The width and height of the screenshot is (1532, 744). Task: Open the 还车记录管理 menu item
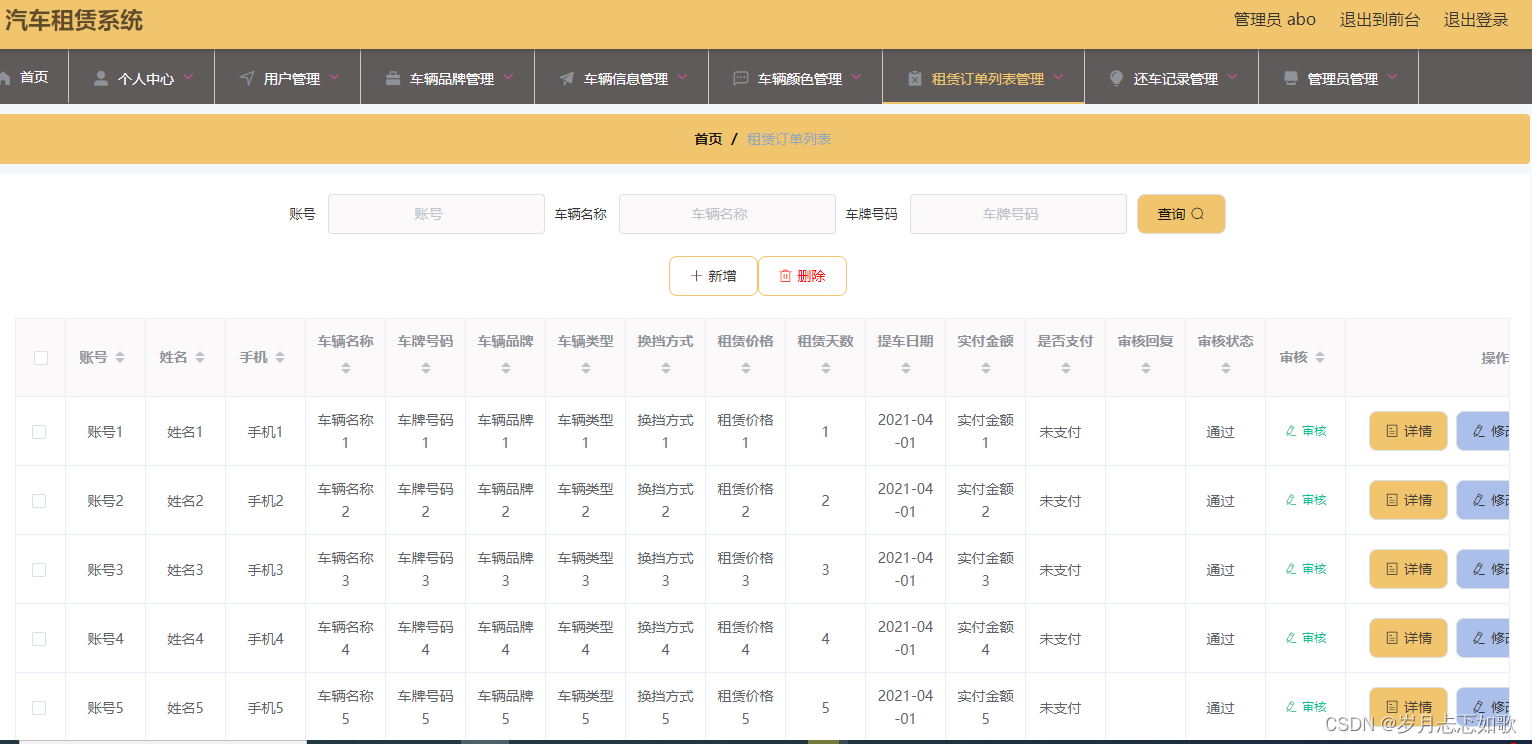[x=1172, y=77]
